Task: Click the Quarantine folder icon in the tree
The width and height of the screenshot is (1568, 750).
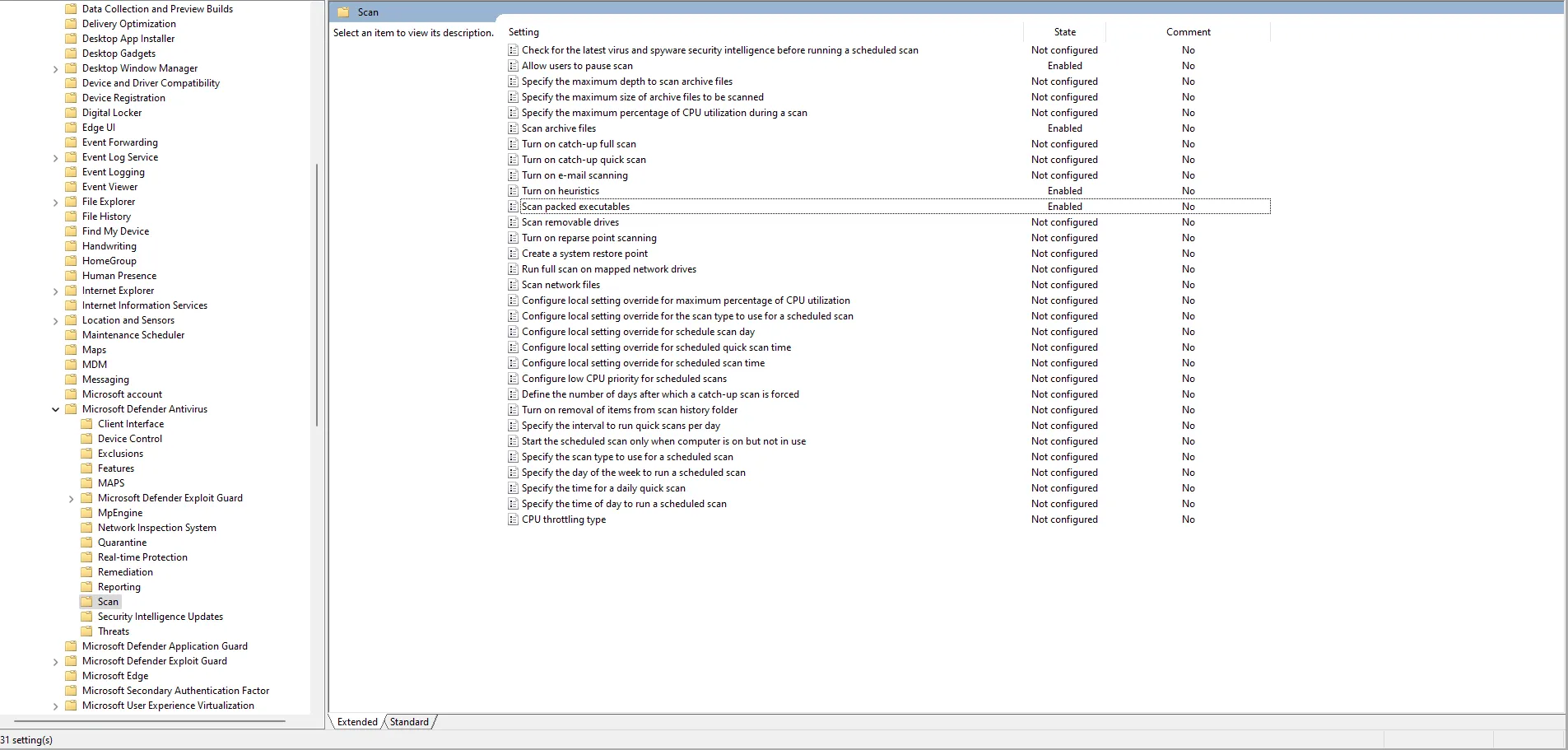Action: pos(86,543)
